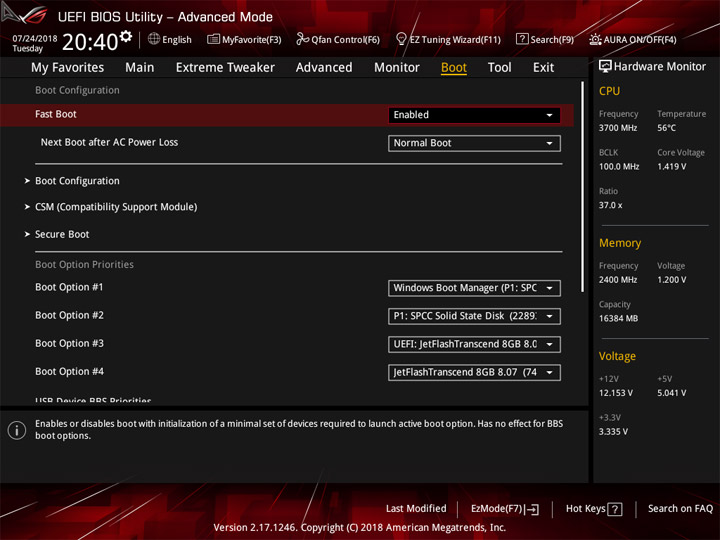Click CPU frequency value 3700 MHz
Screen dimensions: 720x540
pos(618,128)
